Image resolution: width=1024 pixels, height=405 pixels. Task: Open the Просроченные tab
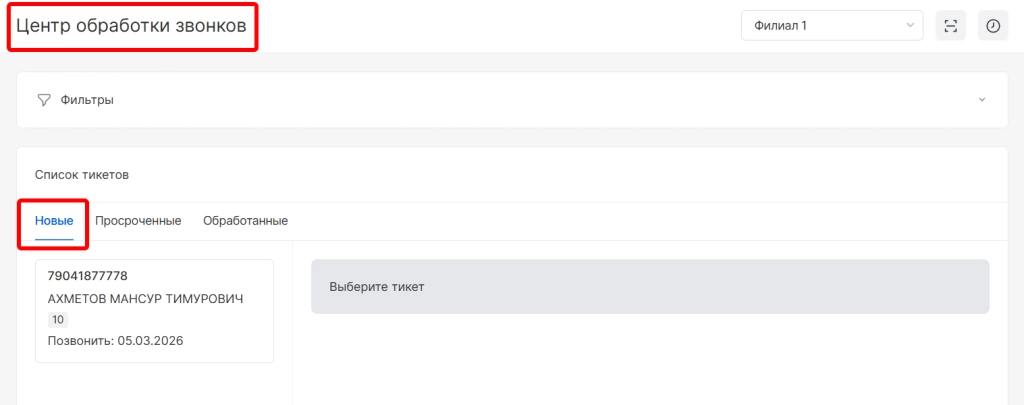click(138, 221)
